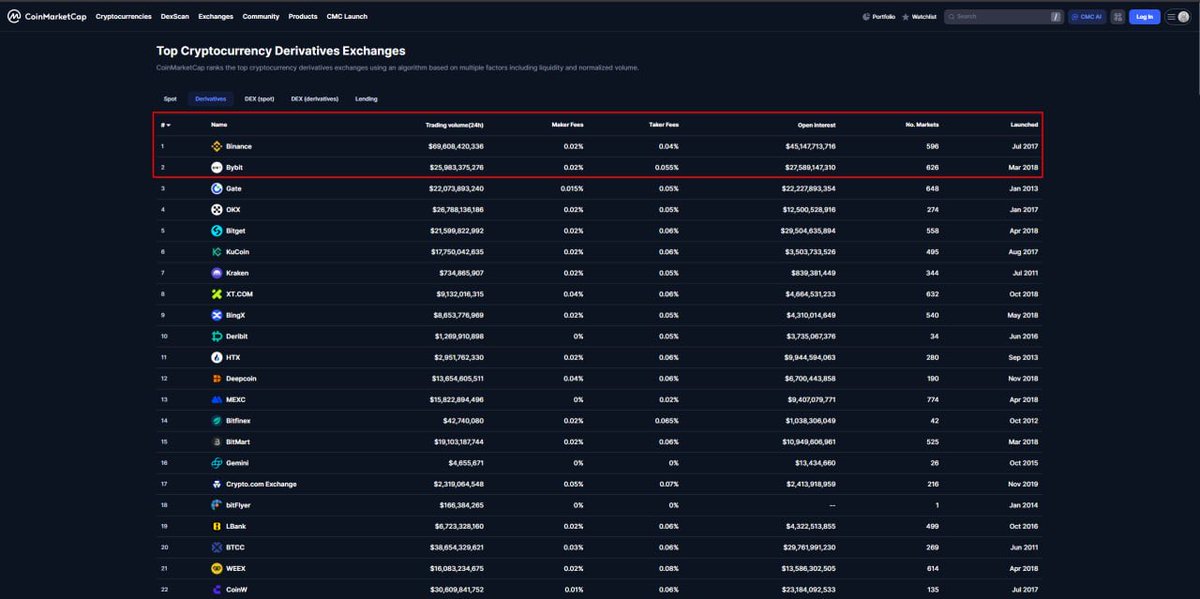Open the Bybit exchange name link
This screenshot has height=599, width=1200.
coord(235,167)
